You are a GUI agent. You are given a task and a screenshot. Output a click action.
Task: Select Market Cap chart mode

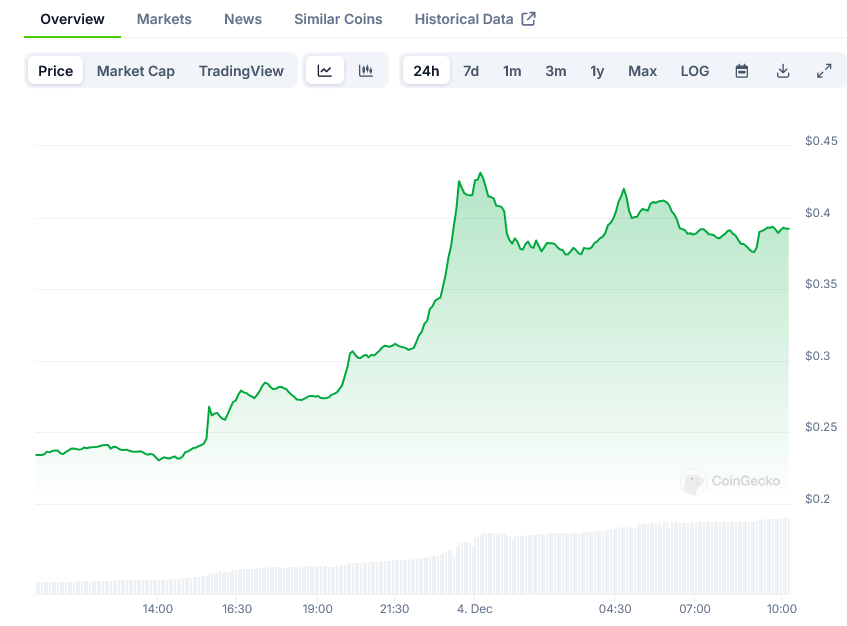(136, 71)
